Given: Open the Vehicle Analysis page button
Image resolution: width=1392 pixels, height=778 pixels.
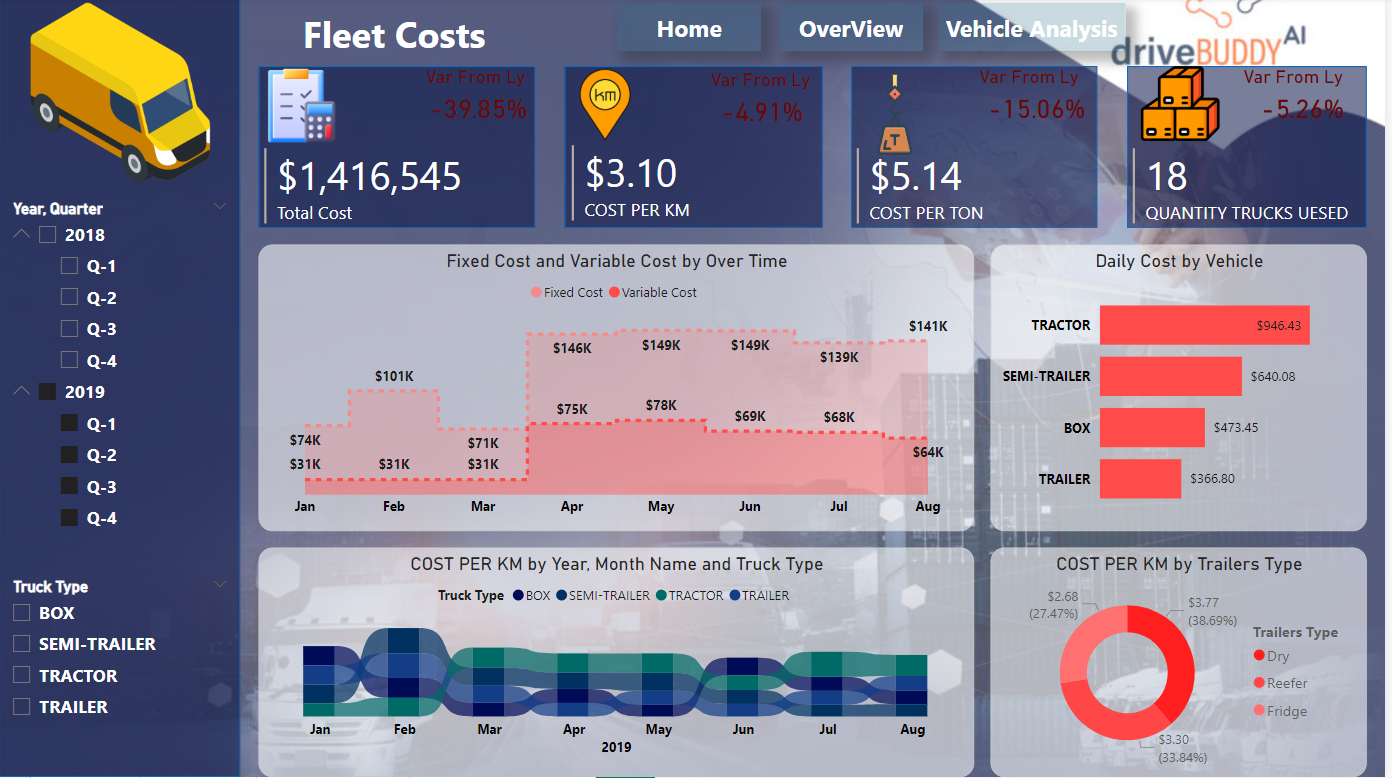Looking at the screenshot, I should [1031, 30].
